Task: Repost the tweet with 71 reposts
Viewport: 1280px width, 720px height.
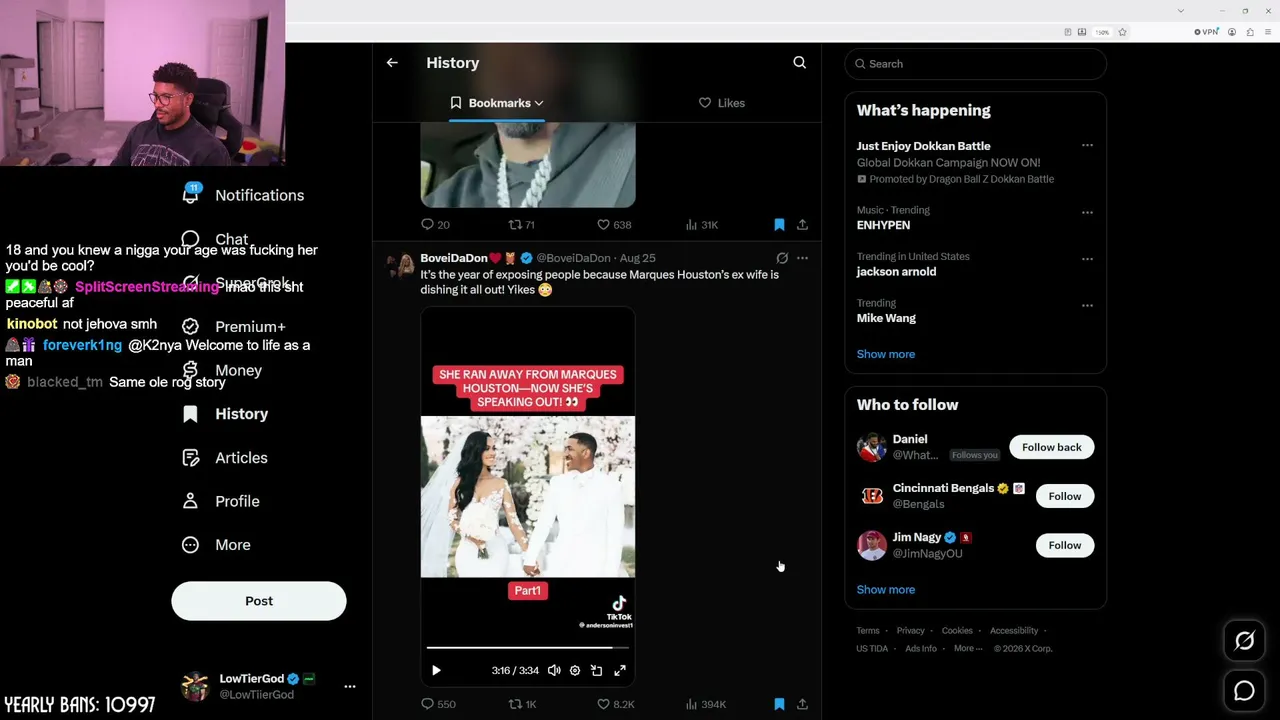Action: [522, 225]
